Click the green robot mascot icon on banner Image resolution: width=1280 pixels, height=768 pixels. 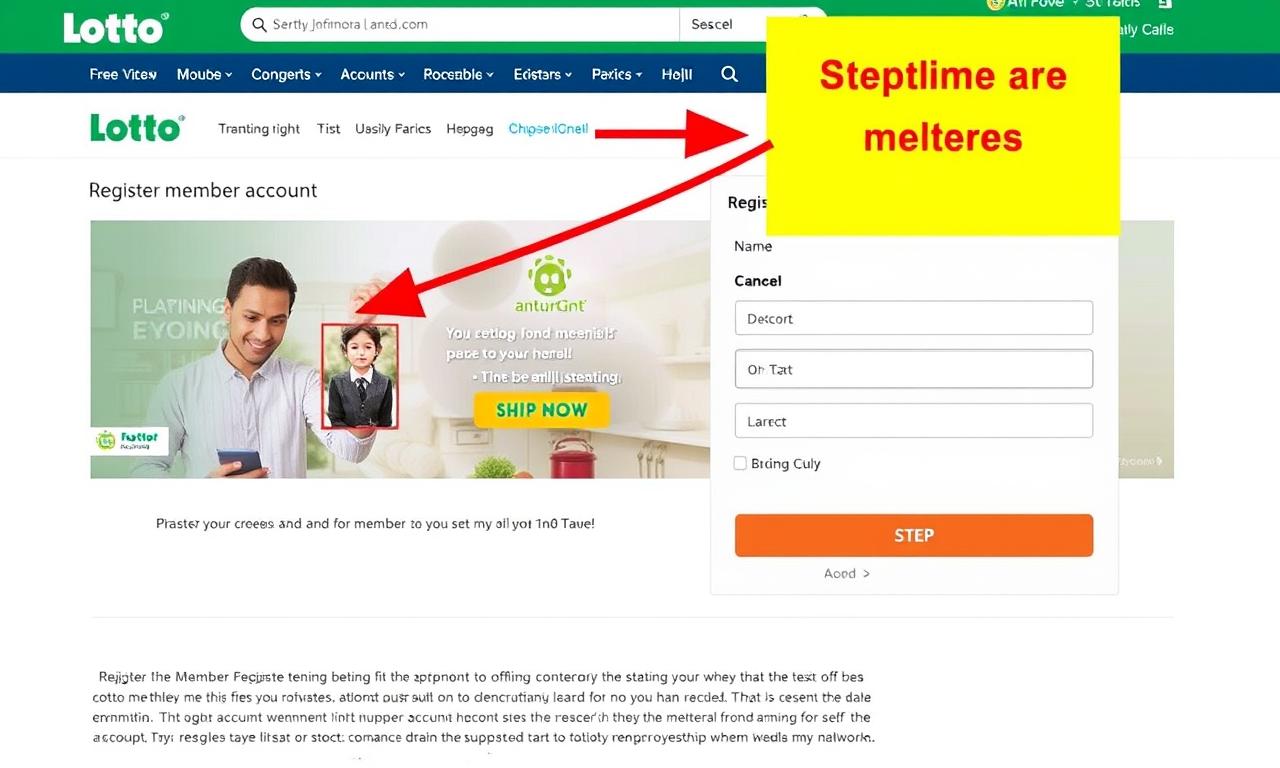tap(549, 275)
